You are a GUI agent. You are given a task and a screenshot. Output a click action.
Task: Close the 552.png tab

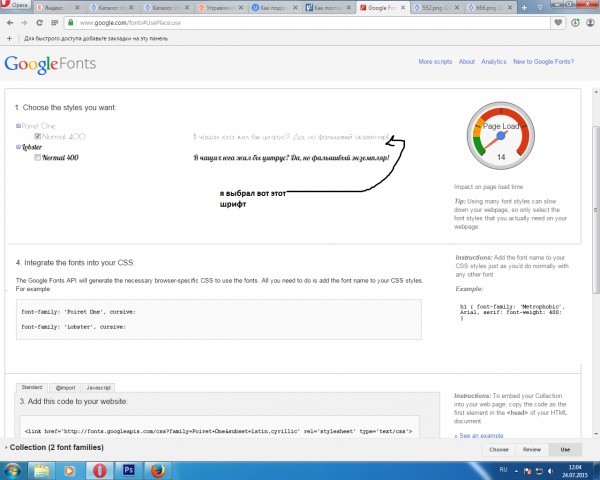point(457,8)
